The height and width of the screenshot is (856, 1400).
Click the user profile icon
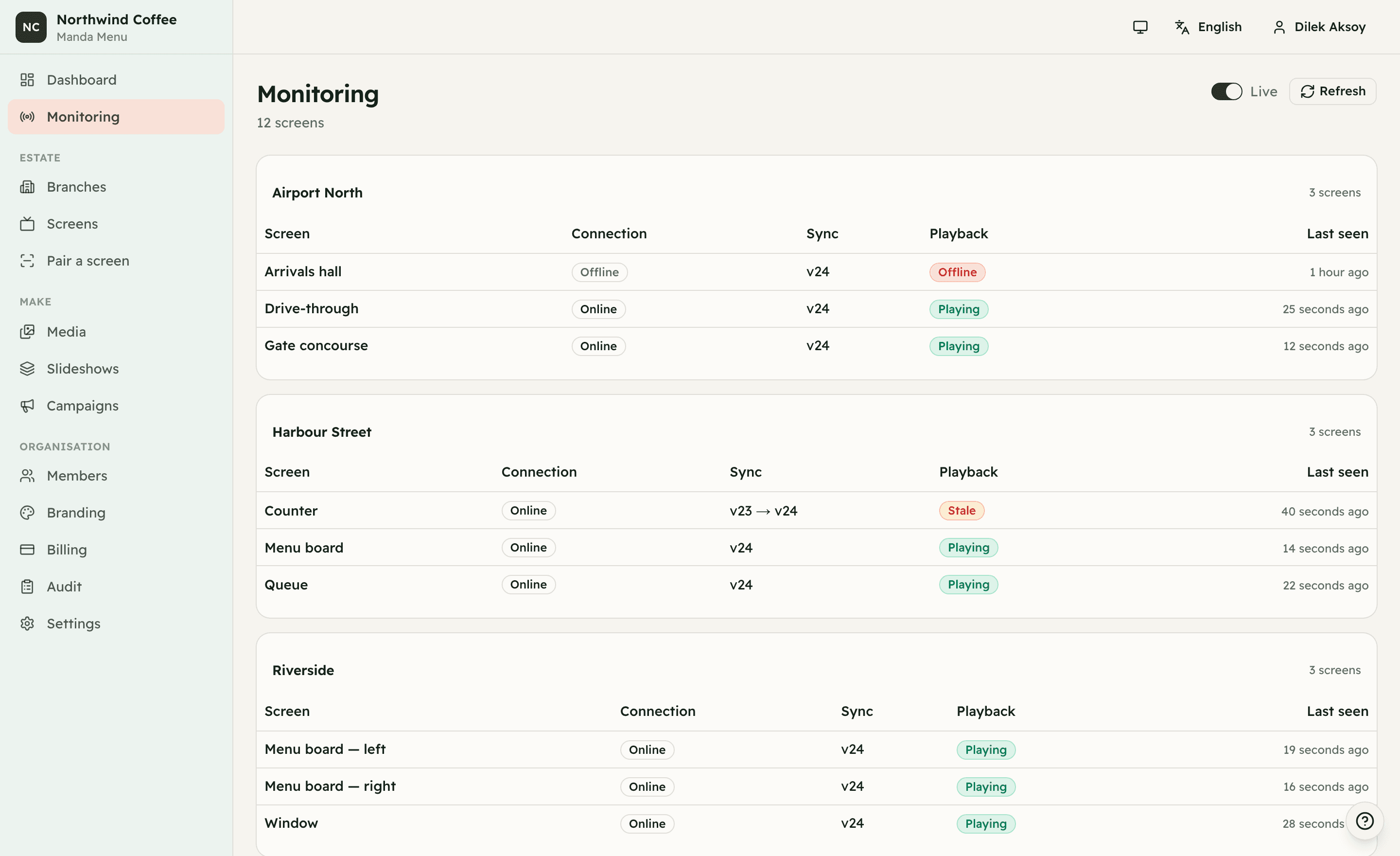(x=1279, y=27)
